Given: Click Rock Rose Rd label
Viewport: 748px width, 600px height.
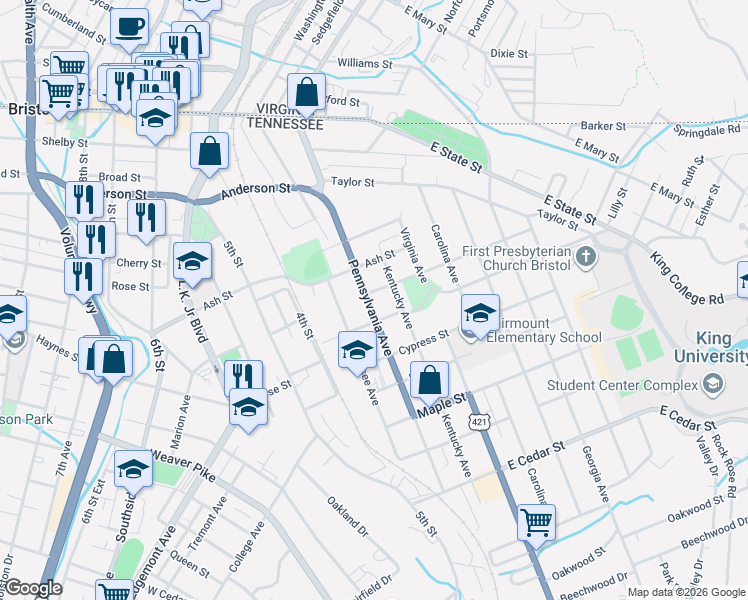Looking at the screenshot, I should click(724, 466).
